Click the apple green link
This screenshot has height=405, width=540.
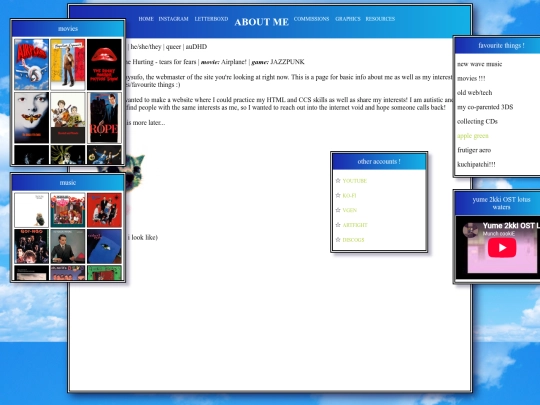click(472, 136)
